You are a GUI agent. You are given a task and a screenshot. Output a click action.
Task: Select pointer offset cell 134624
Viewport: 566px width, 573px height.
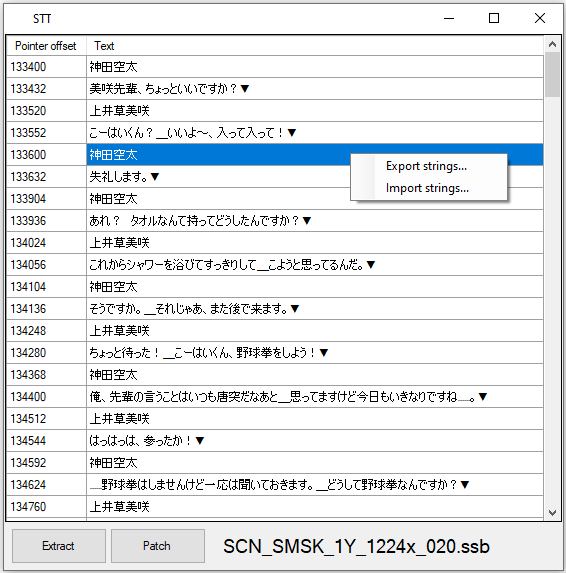(x=46, y=485)
